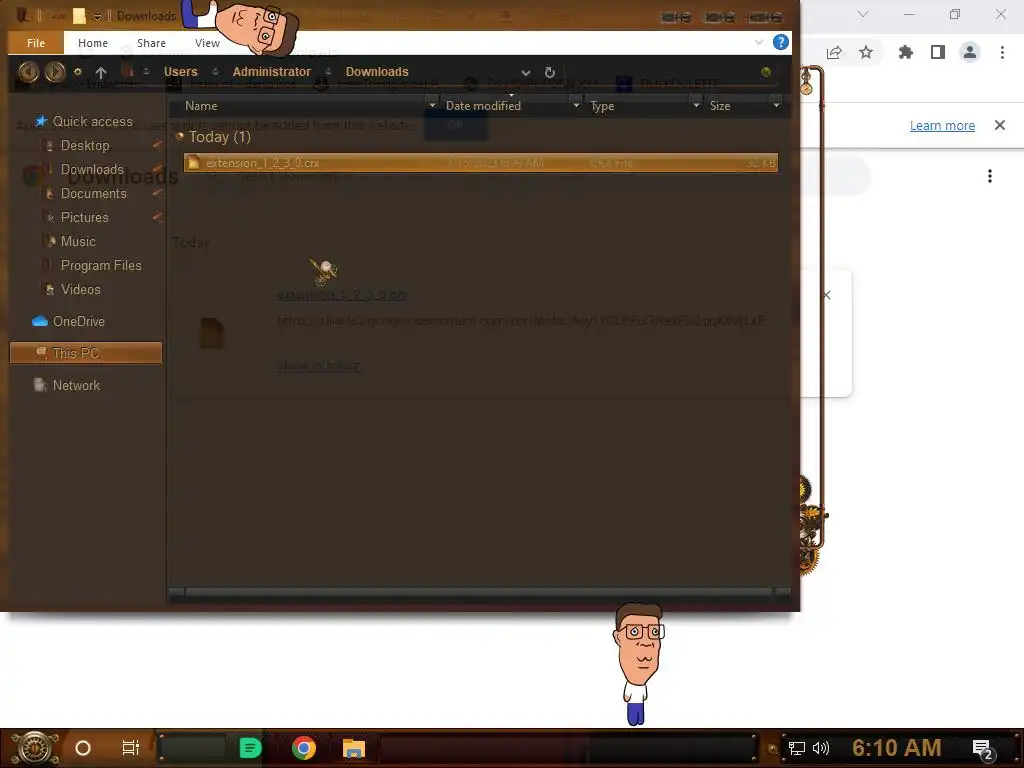
Task: Open the Chrome profile avatar
Action: 970,52
